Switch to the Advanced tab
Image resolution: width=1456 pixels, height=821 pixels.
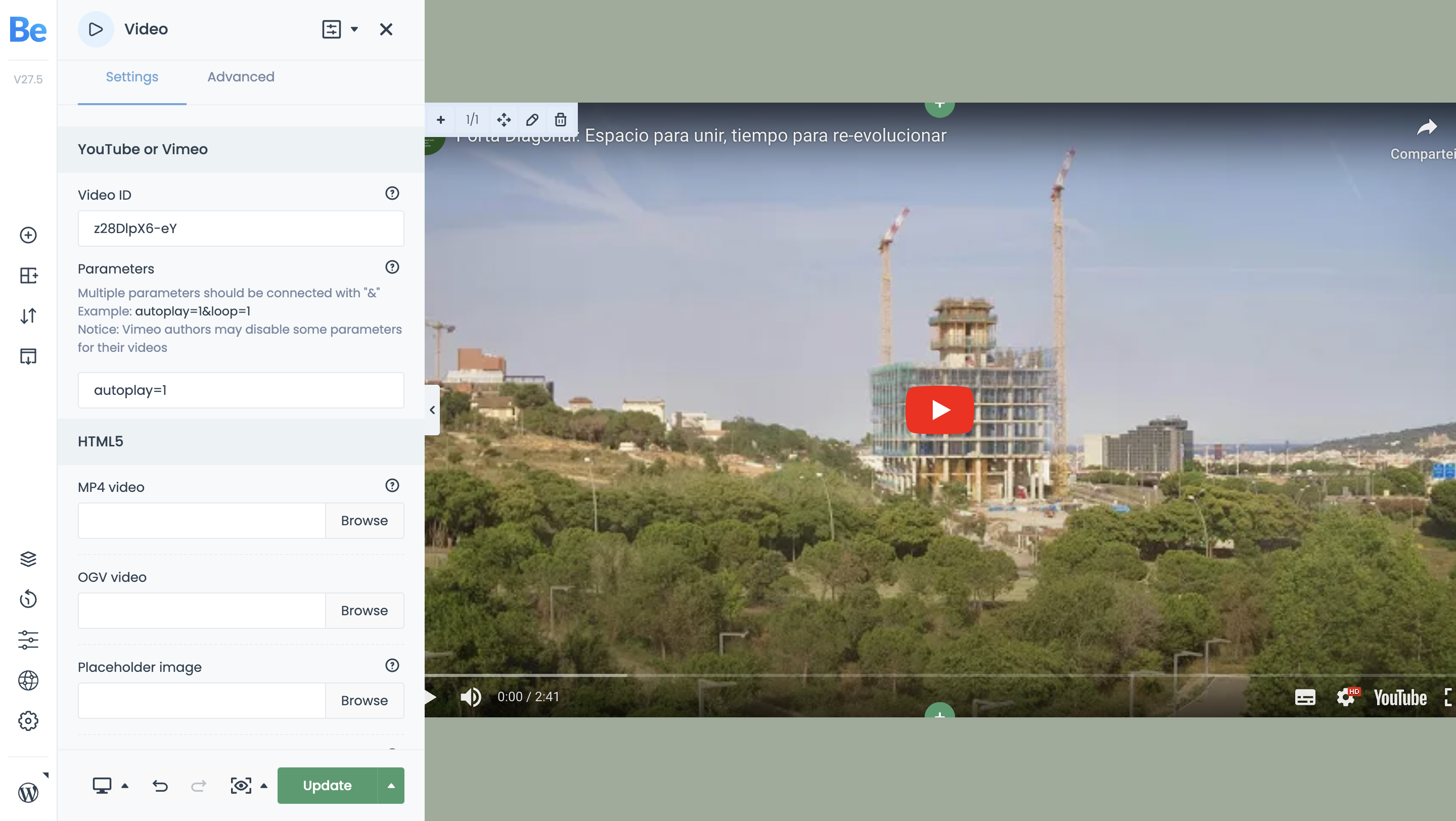pyautogui.click(x=241, y=77)
